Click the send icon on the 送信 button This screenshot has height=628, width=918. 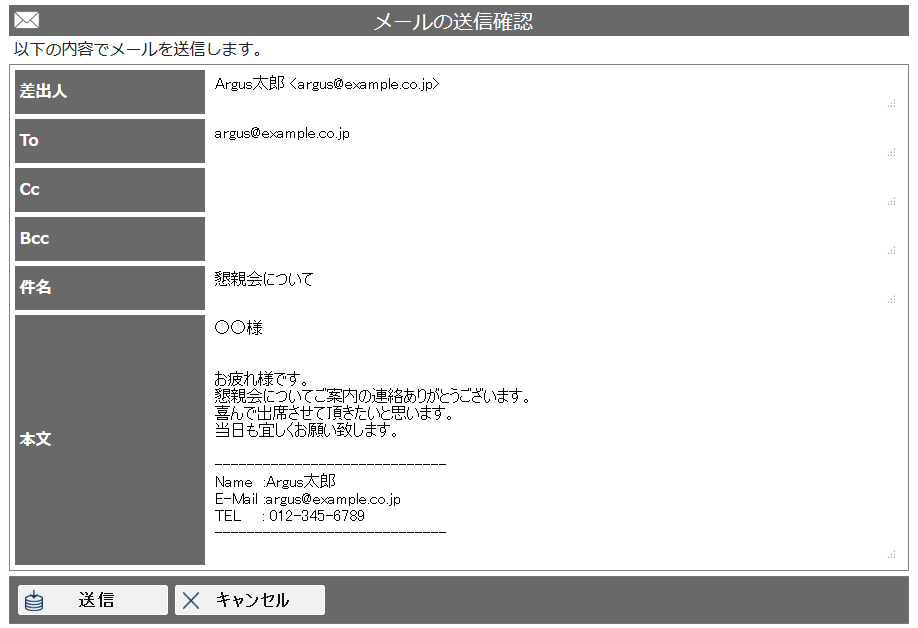[x=36, y=599]
